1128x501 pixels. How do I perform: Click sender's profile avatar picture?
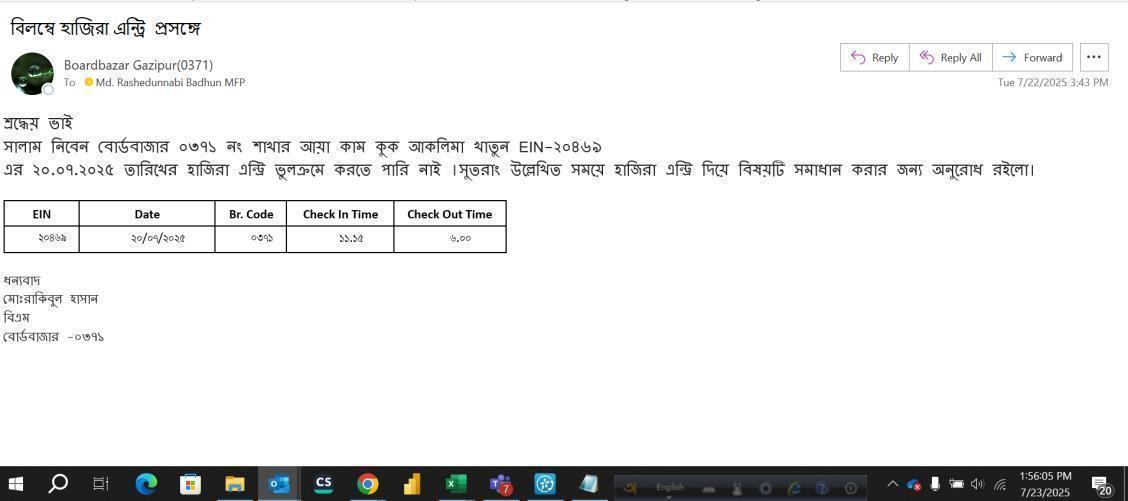tap(32, 74)
